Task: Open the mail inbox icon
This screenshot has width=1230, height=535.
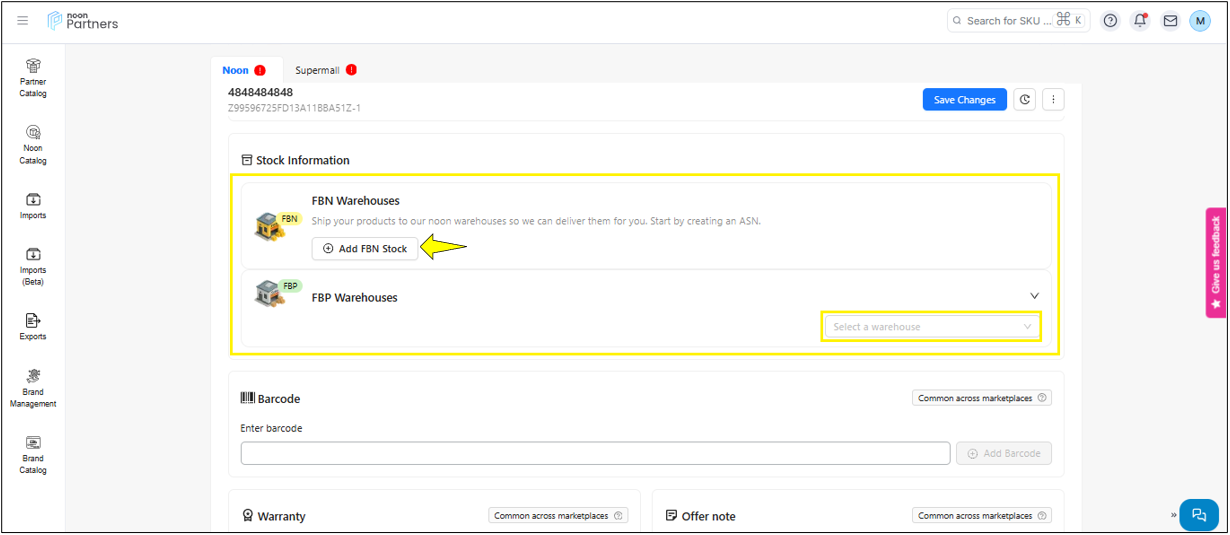Action: point(1169,21)
